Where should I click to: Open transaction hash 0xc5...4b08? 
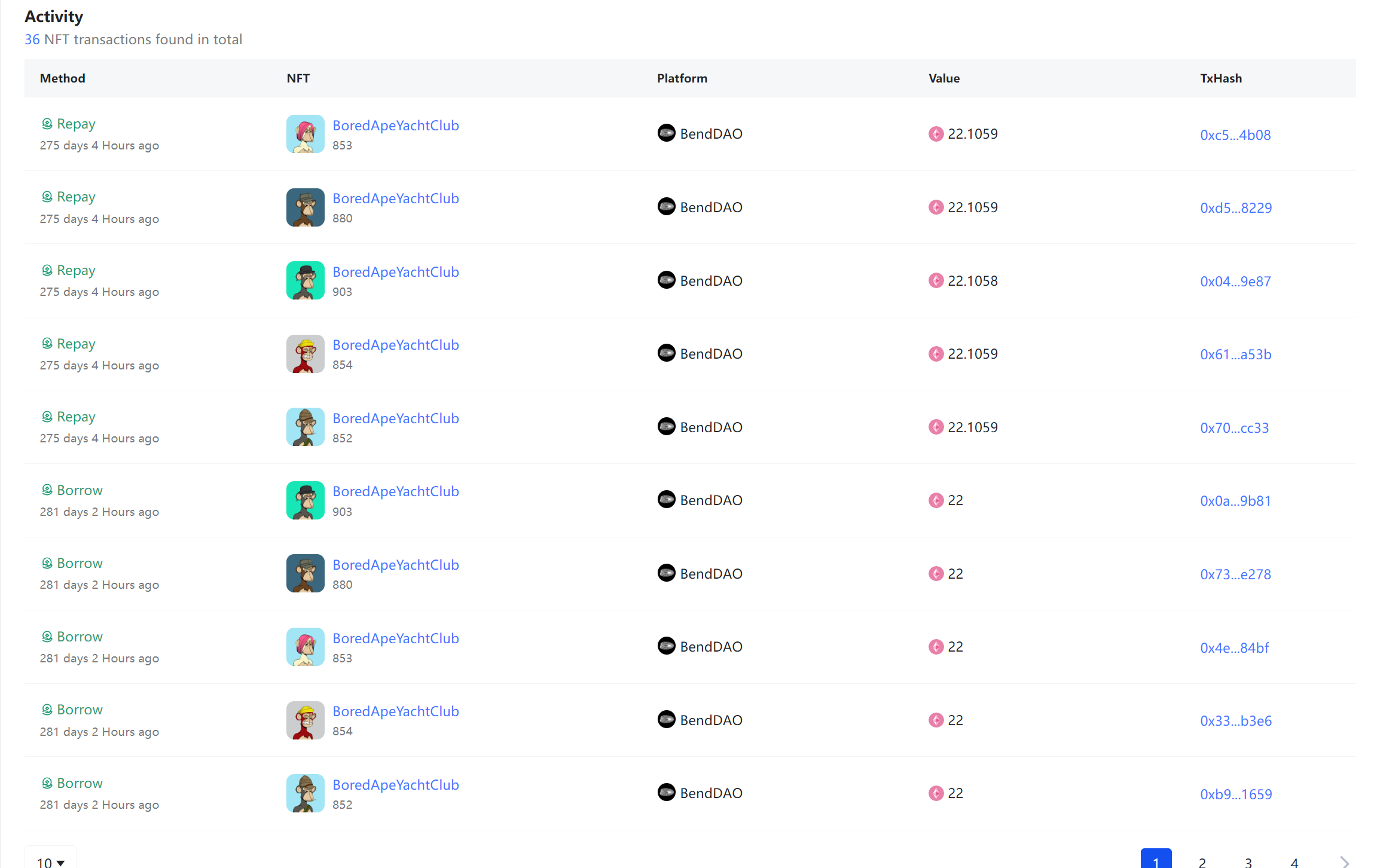[x=1235, y=135]
